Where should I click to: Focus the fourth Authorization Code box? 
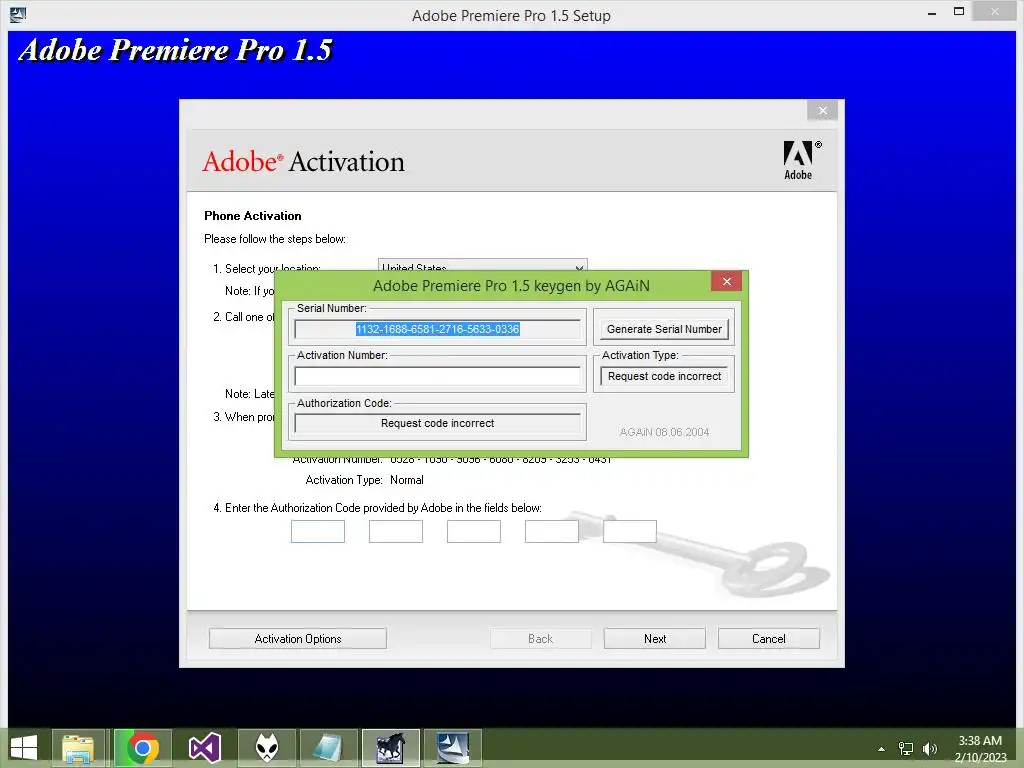(552, 532)
